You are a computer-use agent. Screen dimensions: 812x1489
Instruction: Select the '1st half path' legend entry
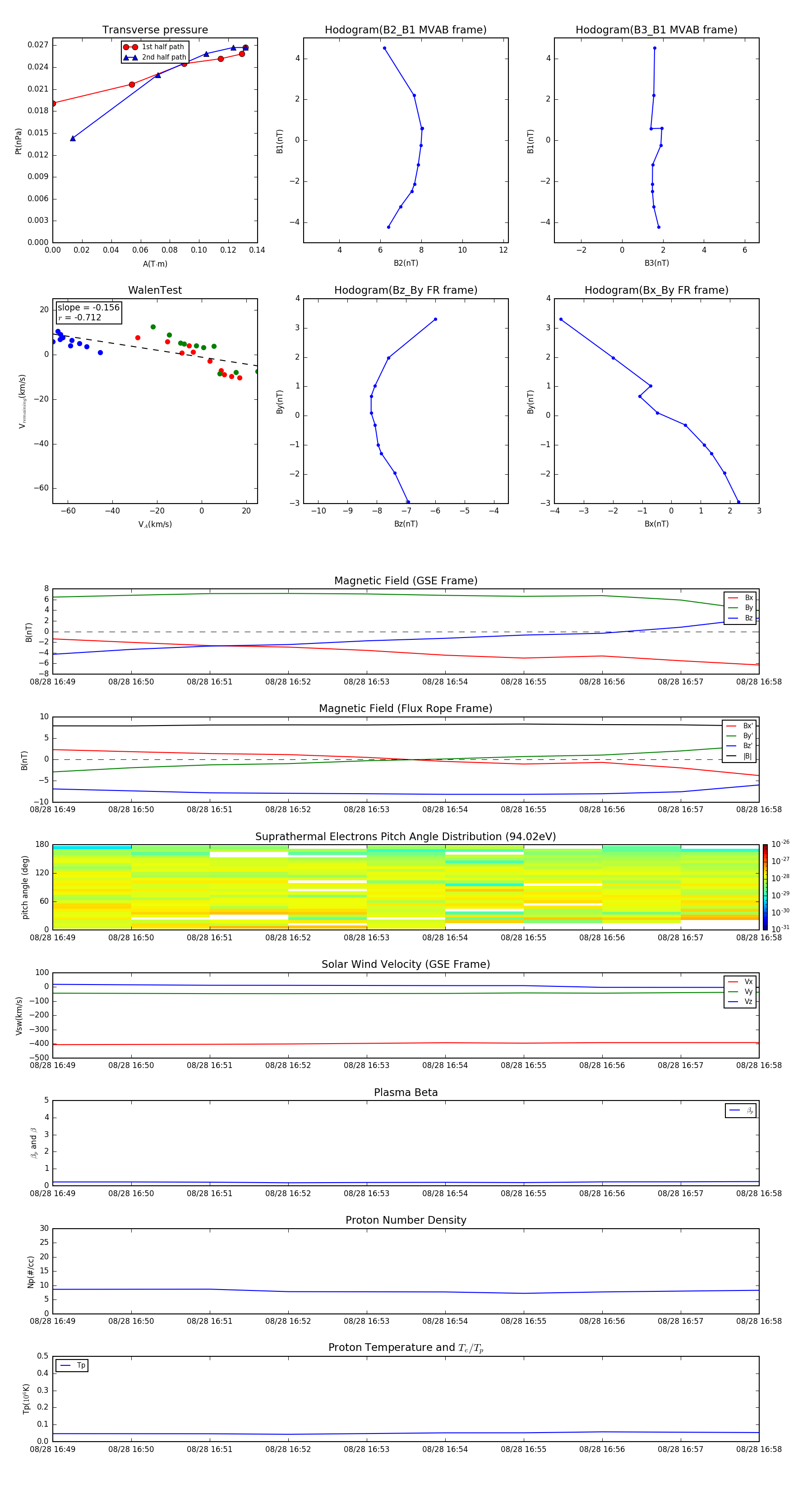(154, 47)
